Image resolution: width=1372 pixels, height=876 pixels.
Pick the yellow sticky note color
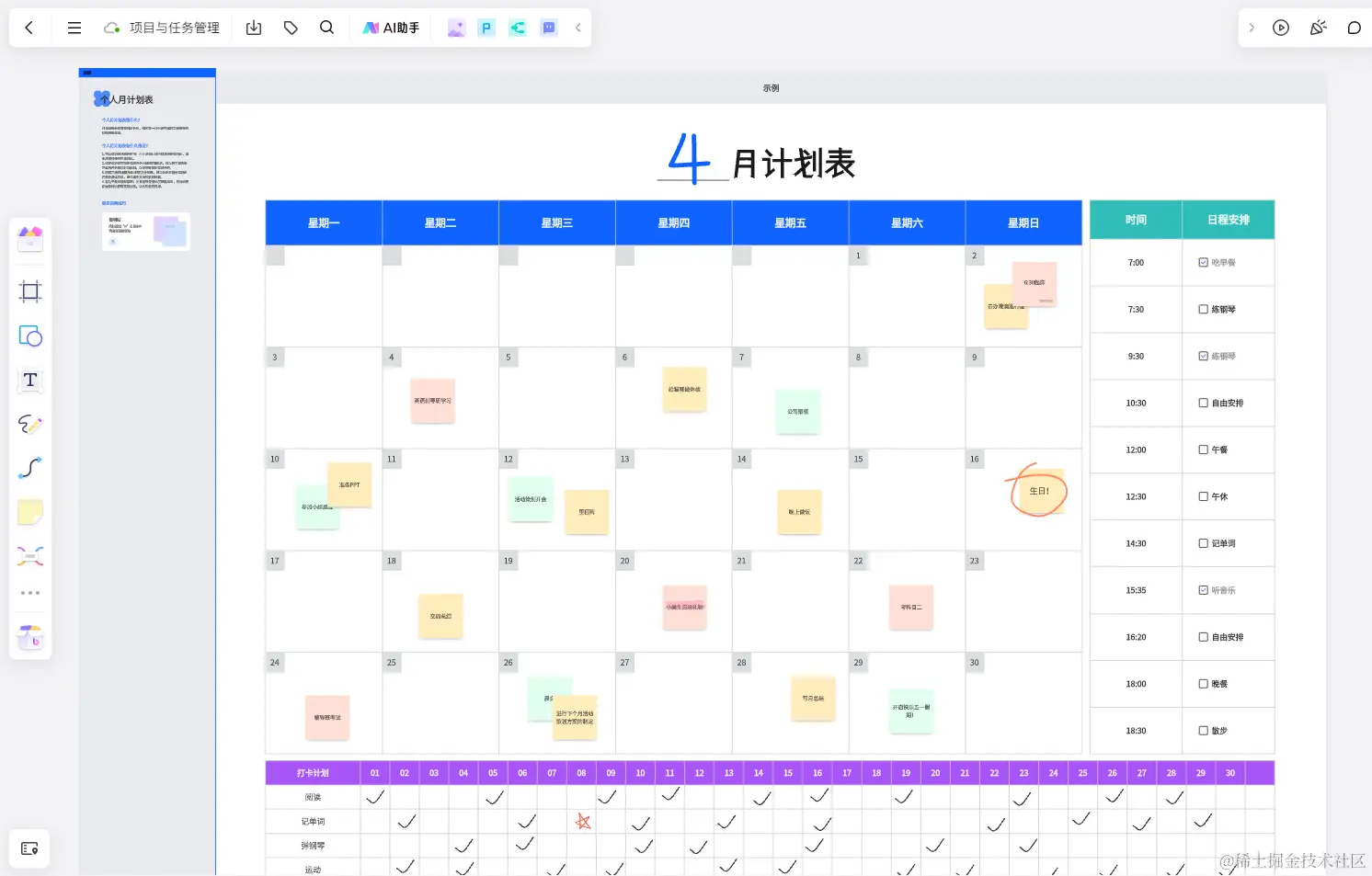(x=30, y=512)
